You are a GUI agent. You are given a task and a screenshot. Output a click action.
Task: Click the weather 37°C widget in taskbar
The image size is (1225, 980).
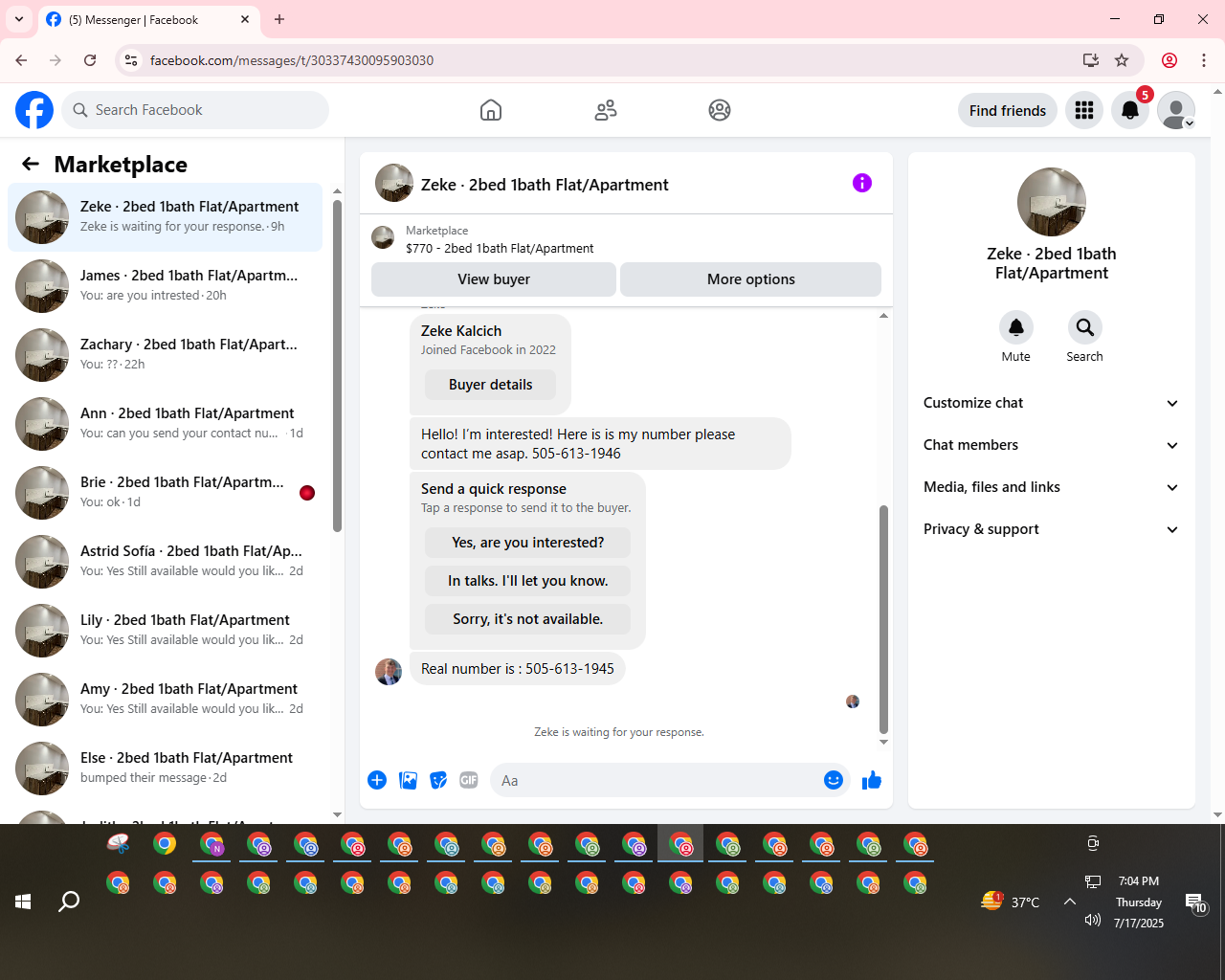pos(1011,902)
